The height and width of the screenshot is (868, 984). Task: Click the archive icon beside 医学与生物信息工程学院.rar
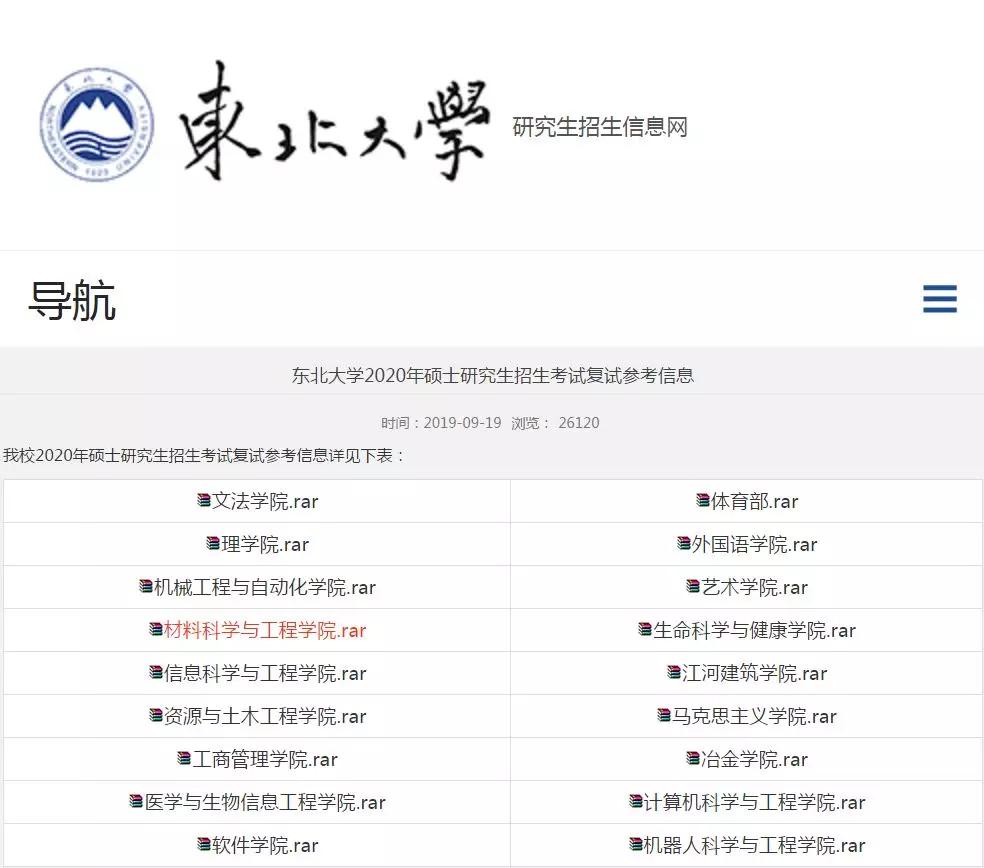(136, 801)
